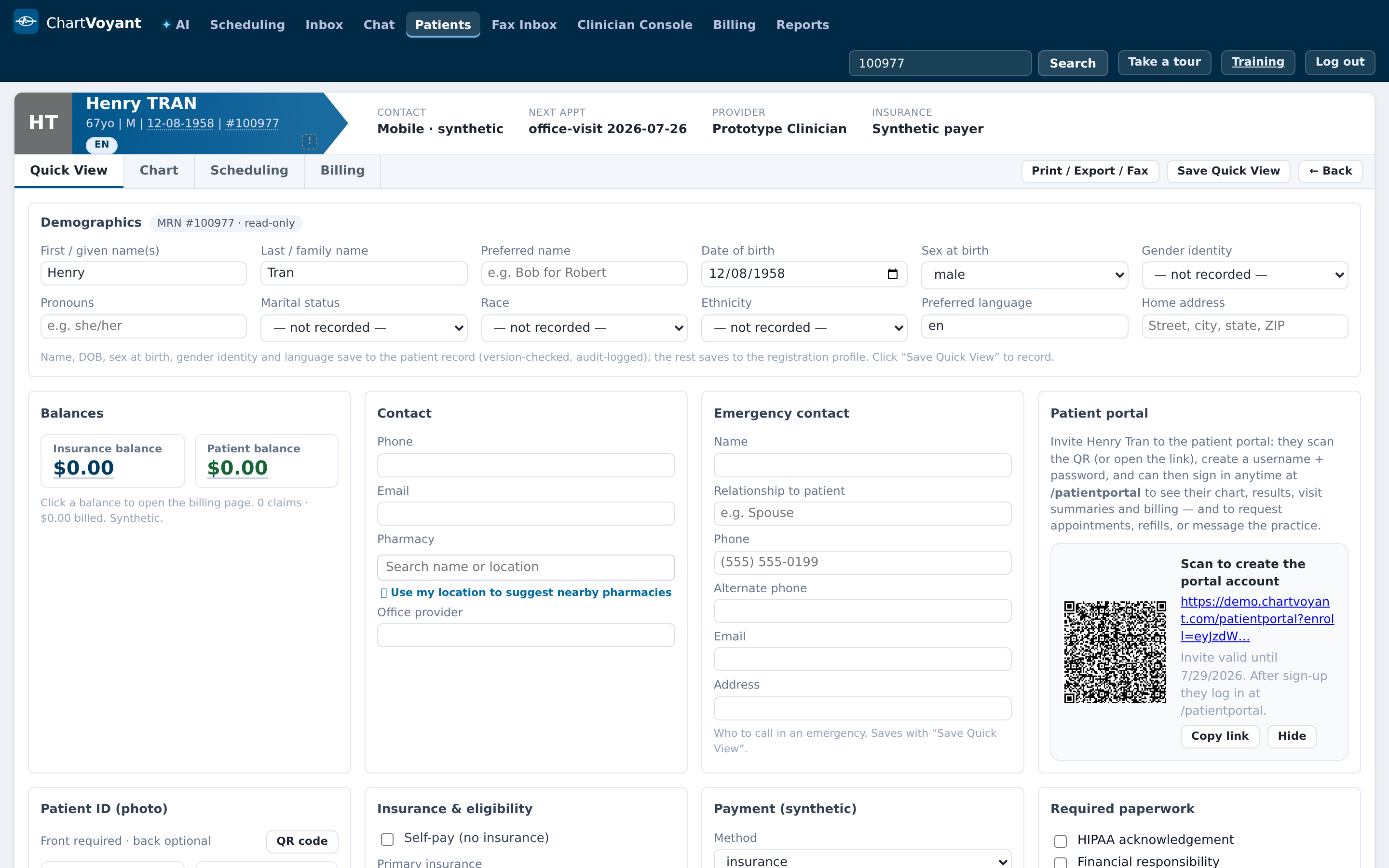Open Billing in top navigation
The image size is (1389, 868).
[x=734, y=25]
